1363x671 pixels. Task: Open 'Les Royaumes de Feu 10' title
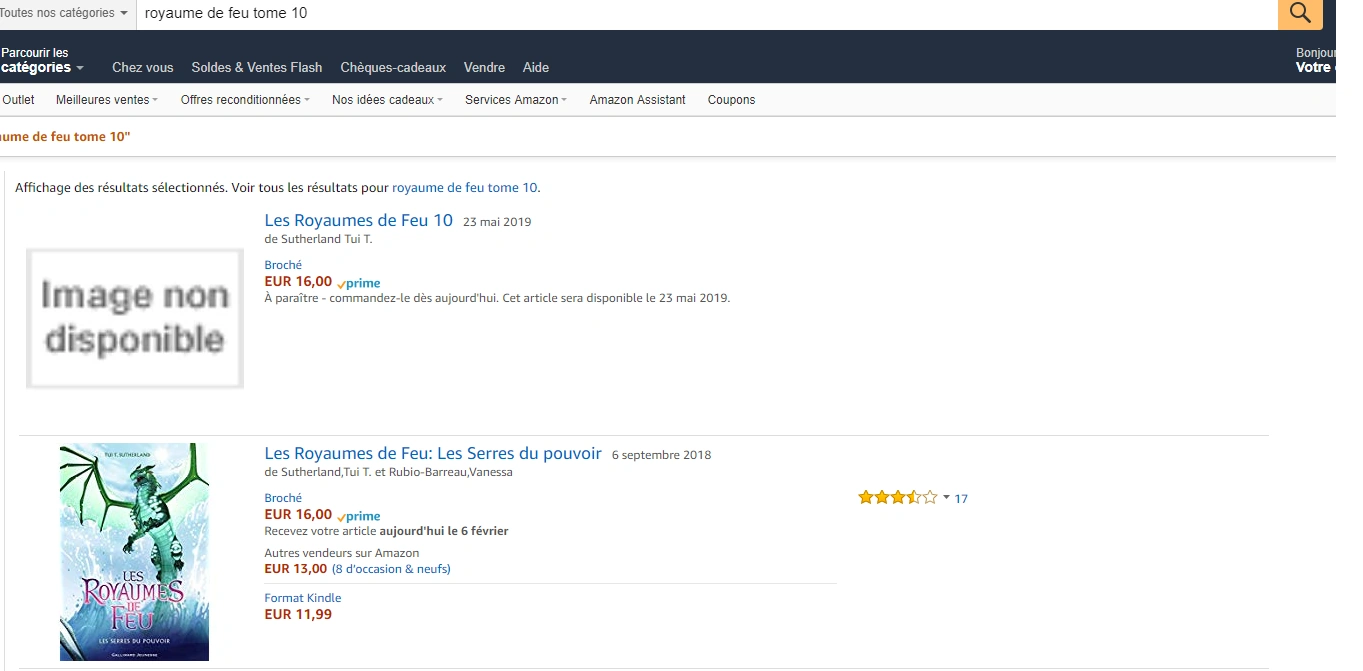358,220
